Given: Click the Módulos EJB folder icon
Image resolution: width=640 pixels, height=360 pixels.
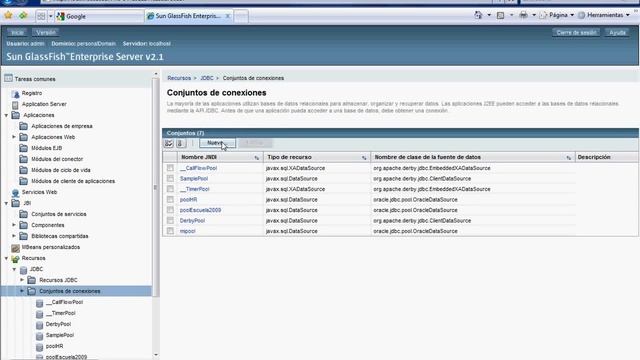Looking at the screenshot, I should 24,148.
